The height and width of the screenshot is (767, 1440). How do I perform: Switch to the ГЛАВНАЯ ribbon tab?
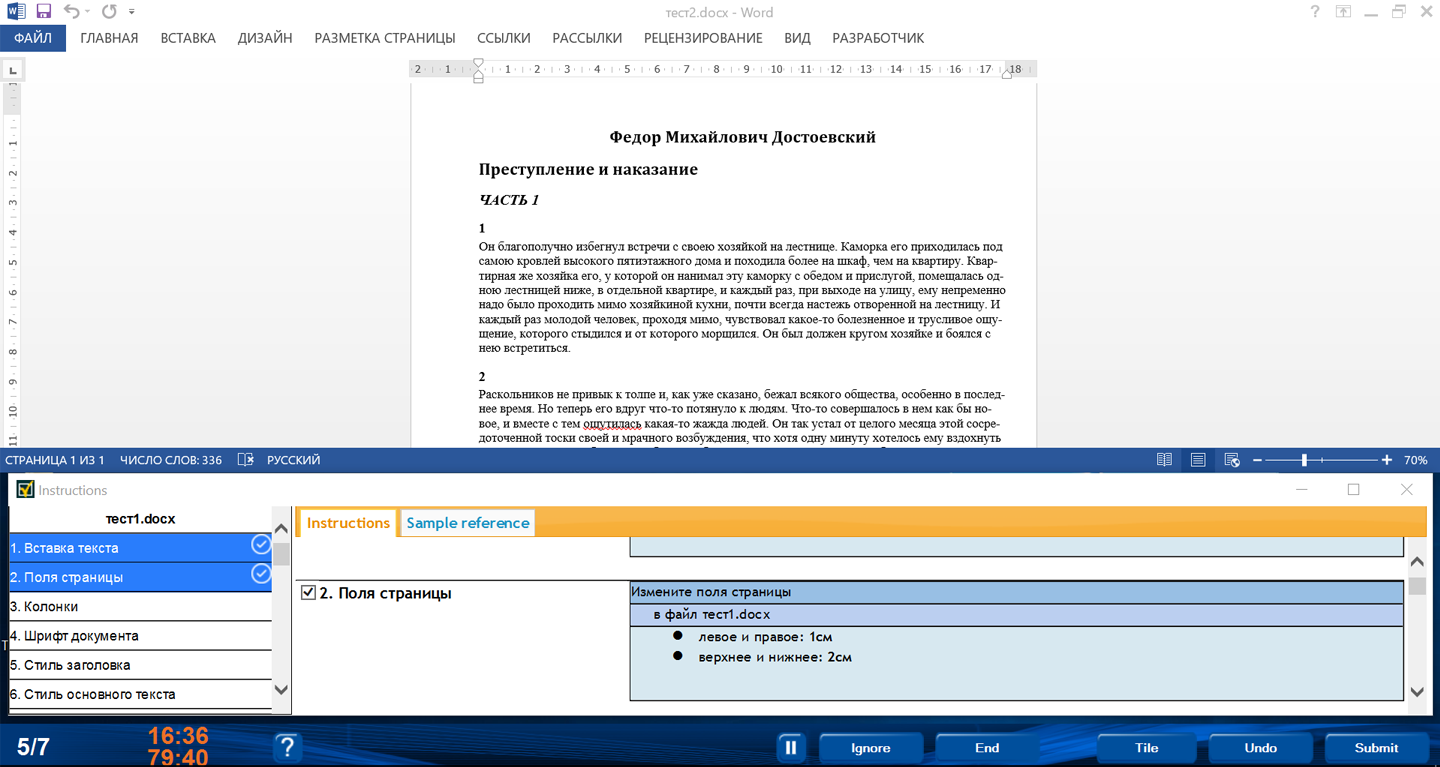[x=109, y=38]
